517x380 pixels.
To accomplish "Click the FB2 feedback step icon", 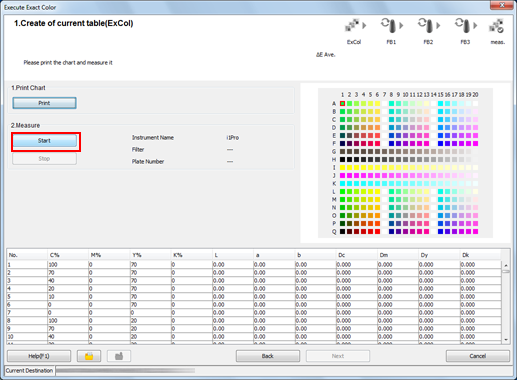I will pyautogui.click(x=426, y=25).
